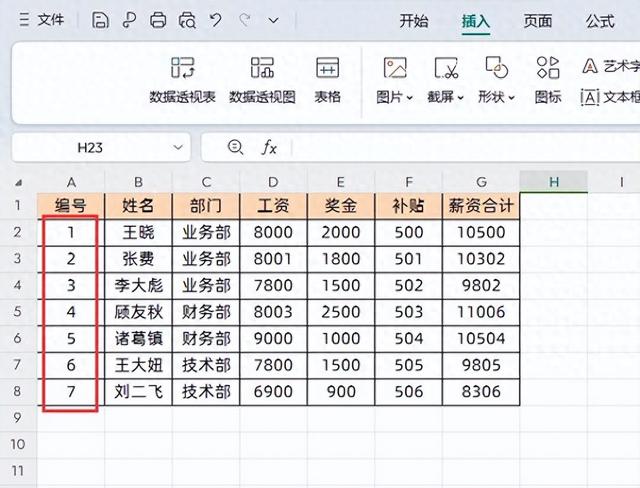The width and height of the screenshot is (640, 488).
Task: Open the 形状 dropdown arrow
Action: (511, 98)
